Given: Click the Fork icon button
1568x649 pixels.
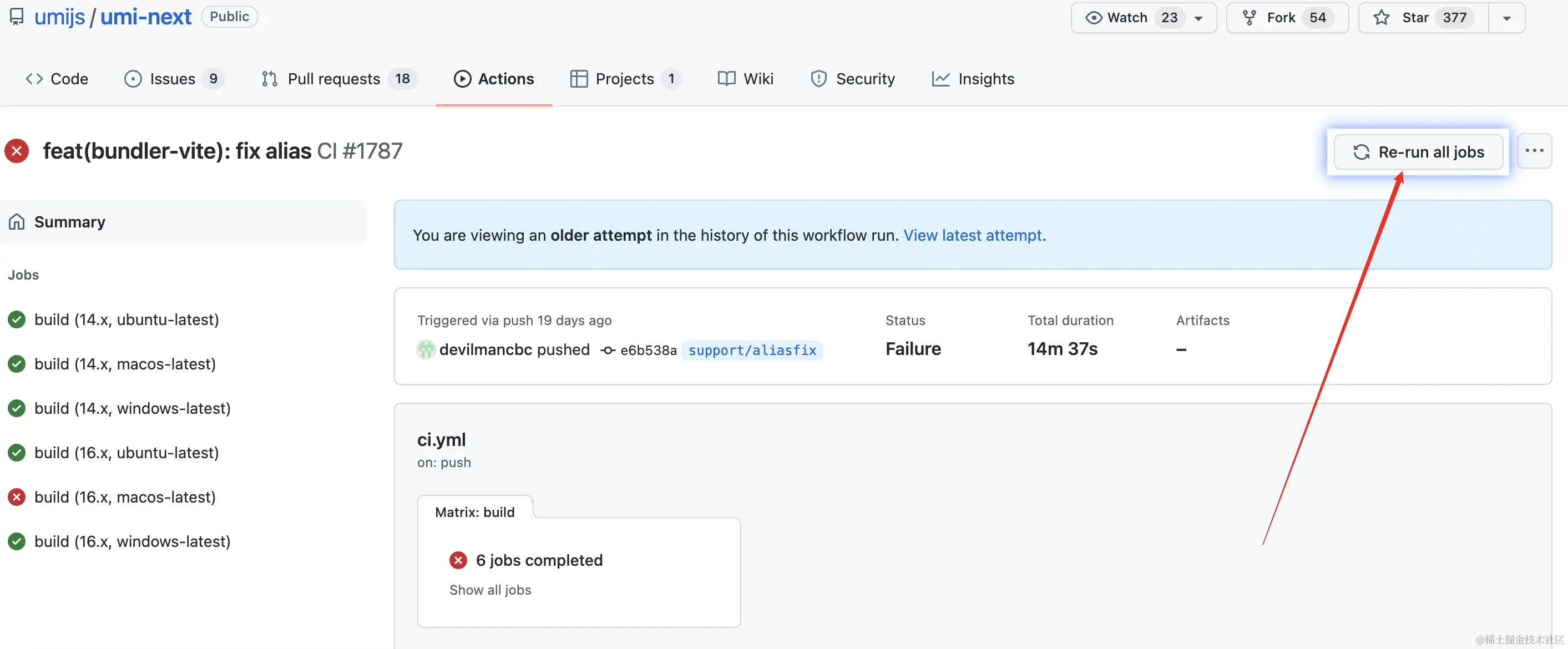Looking at the screenshot, I should point(1249,18).
